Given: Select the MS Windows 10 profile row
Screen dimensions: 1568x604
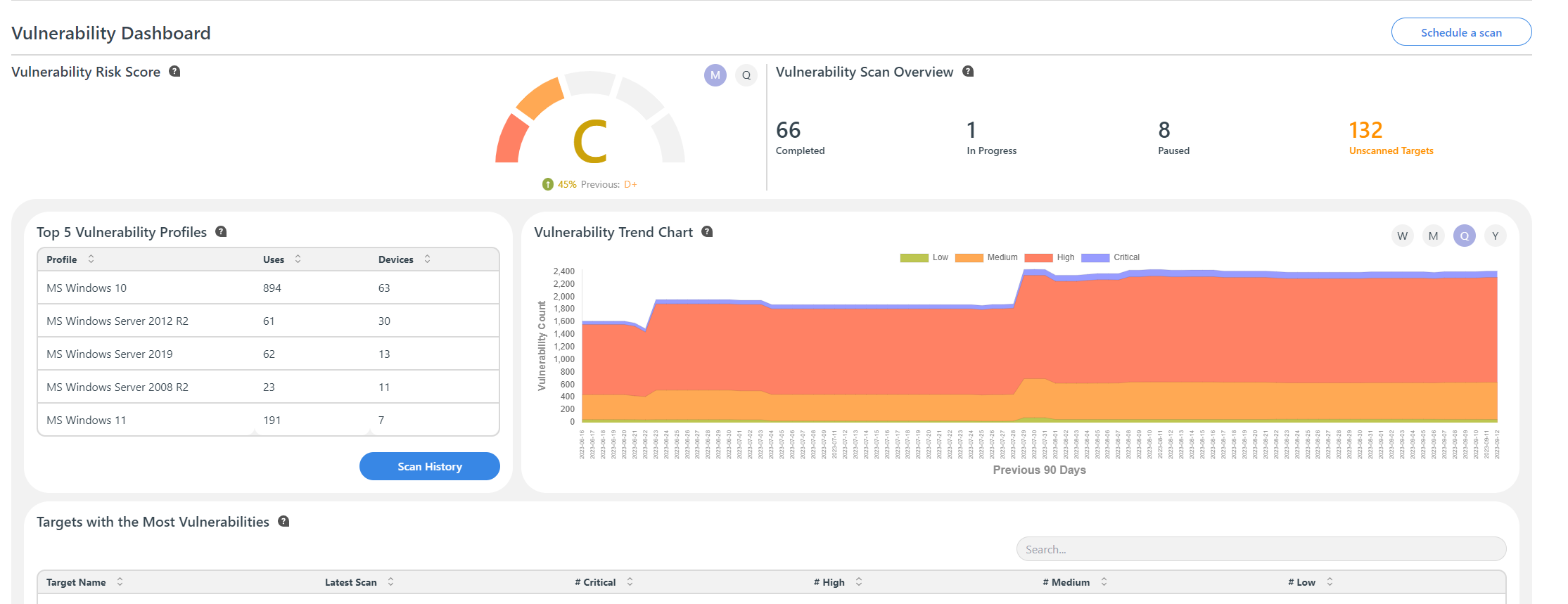Looking at the screenshot, I should [268, 288].
